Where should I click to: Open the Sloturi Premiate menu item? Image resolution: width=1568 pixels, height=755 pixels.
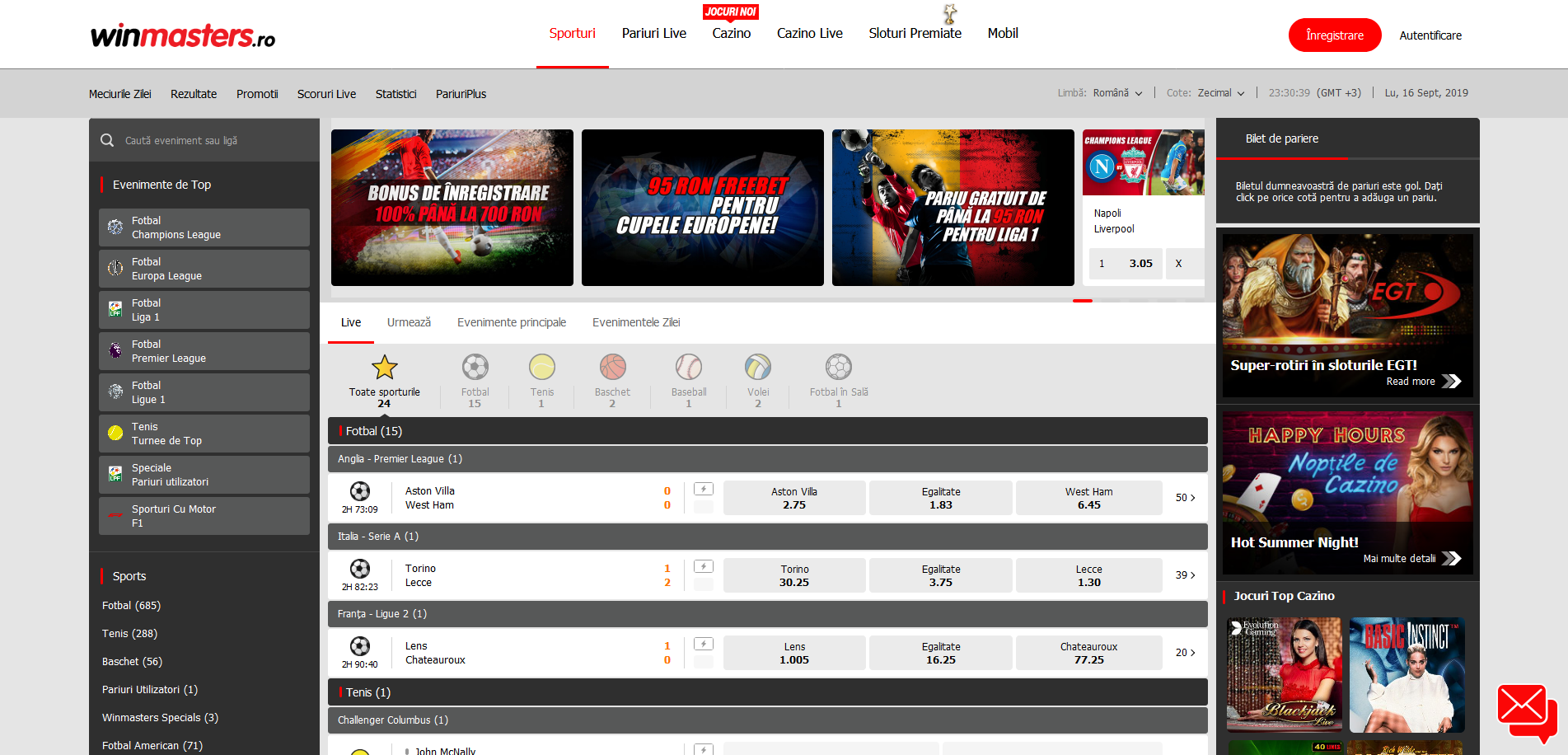click(915, 34)
